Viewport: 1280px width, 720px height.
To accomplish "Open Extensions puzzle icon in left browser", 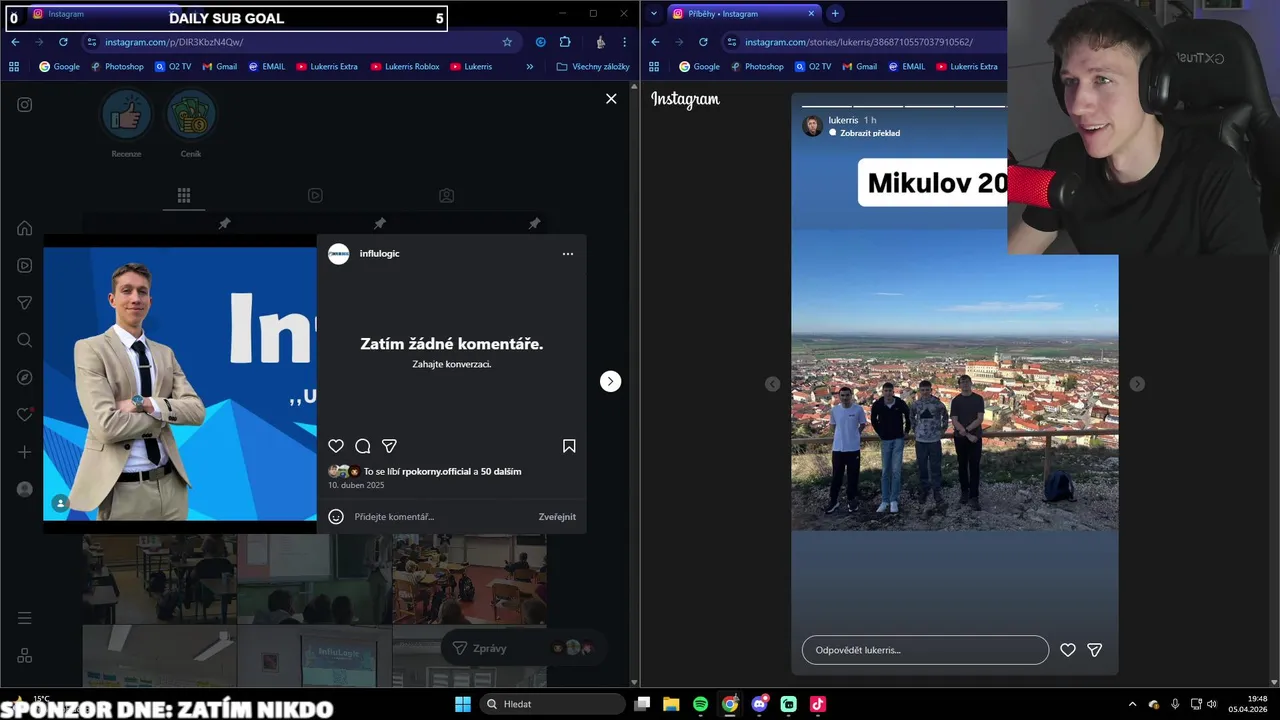I will [565, 42].
